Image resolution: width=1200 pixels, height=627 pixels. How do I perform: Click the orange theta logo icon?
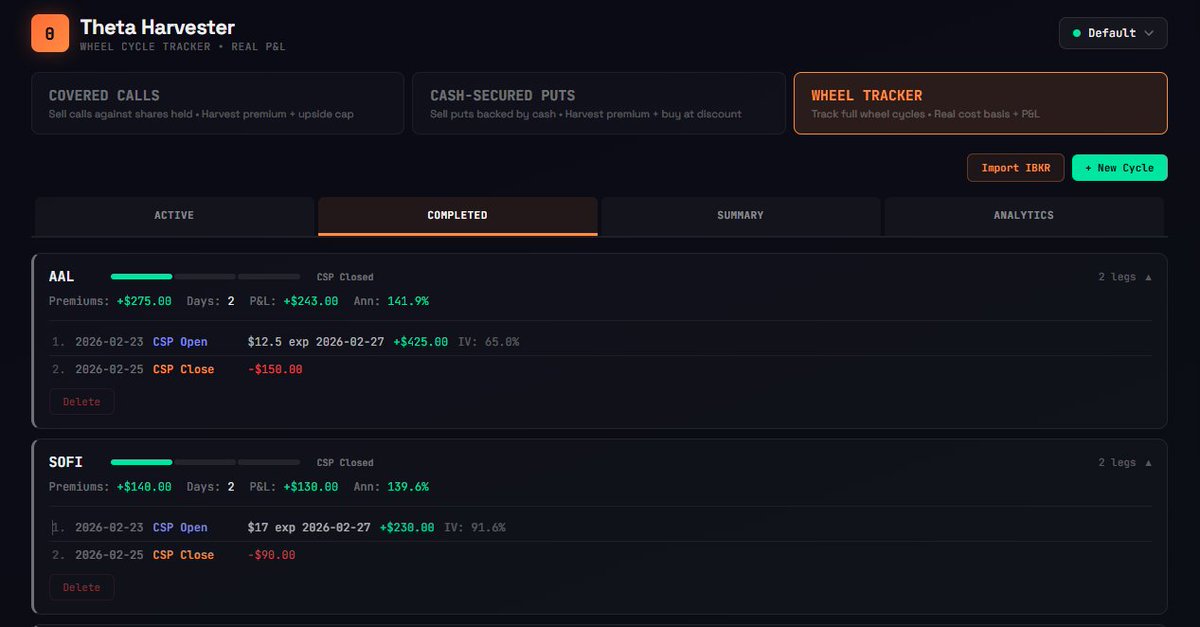tap(50, 33)
